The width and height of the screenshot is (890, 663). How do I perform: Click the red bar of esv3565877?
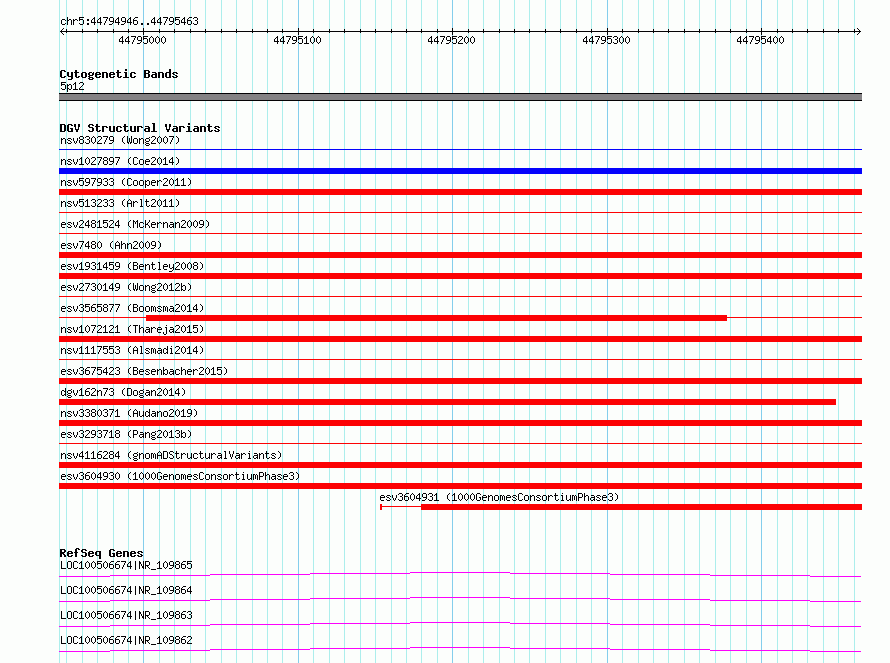coord(436,318)
